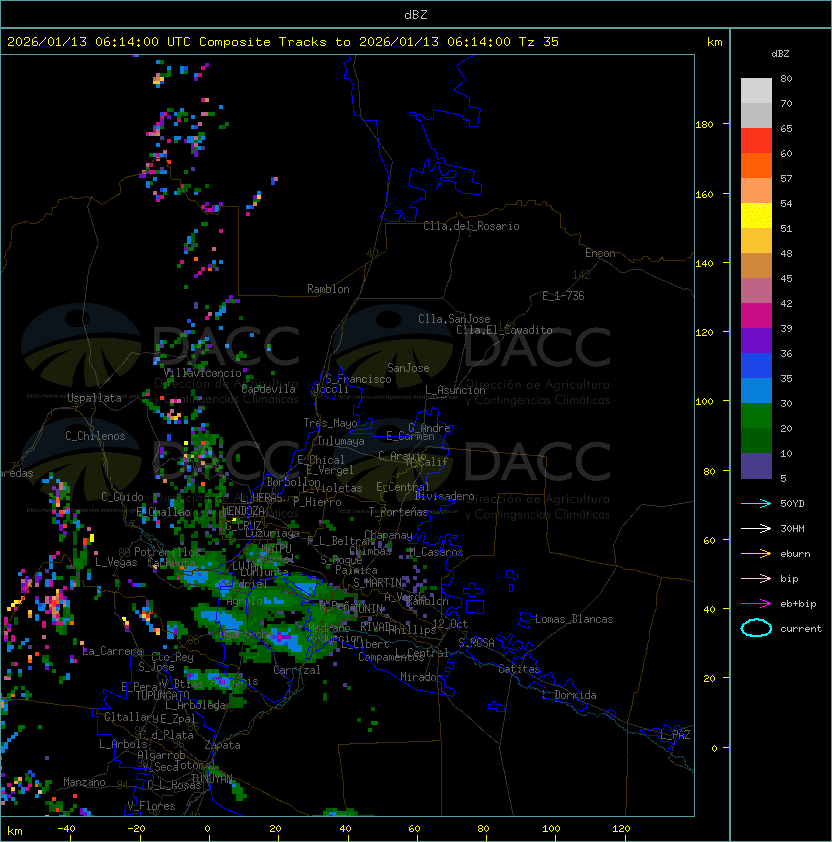The image size is (832, 842).
Task: Click the V_Flores label
Action: 151,806
